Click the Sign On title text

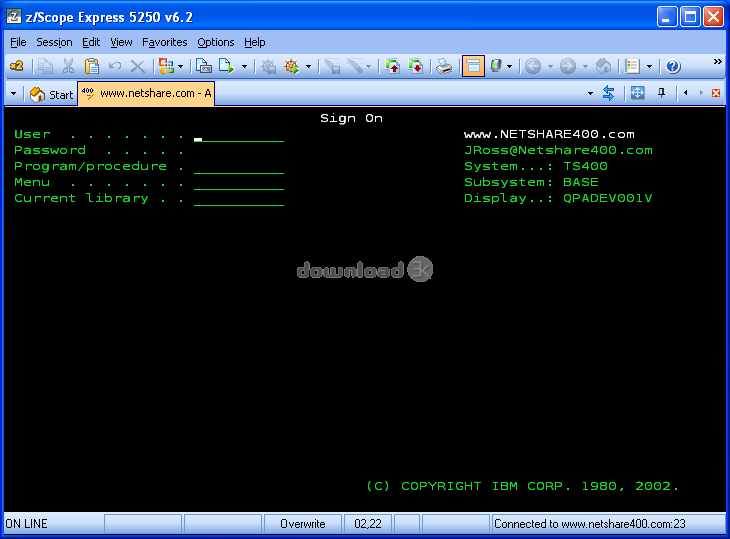pyautogui.click(x=351, y=118)
